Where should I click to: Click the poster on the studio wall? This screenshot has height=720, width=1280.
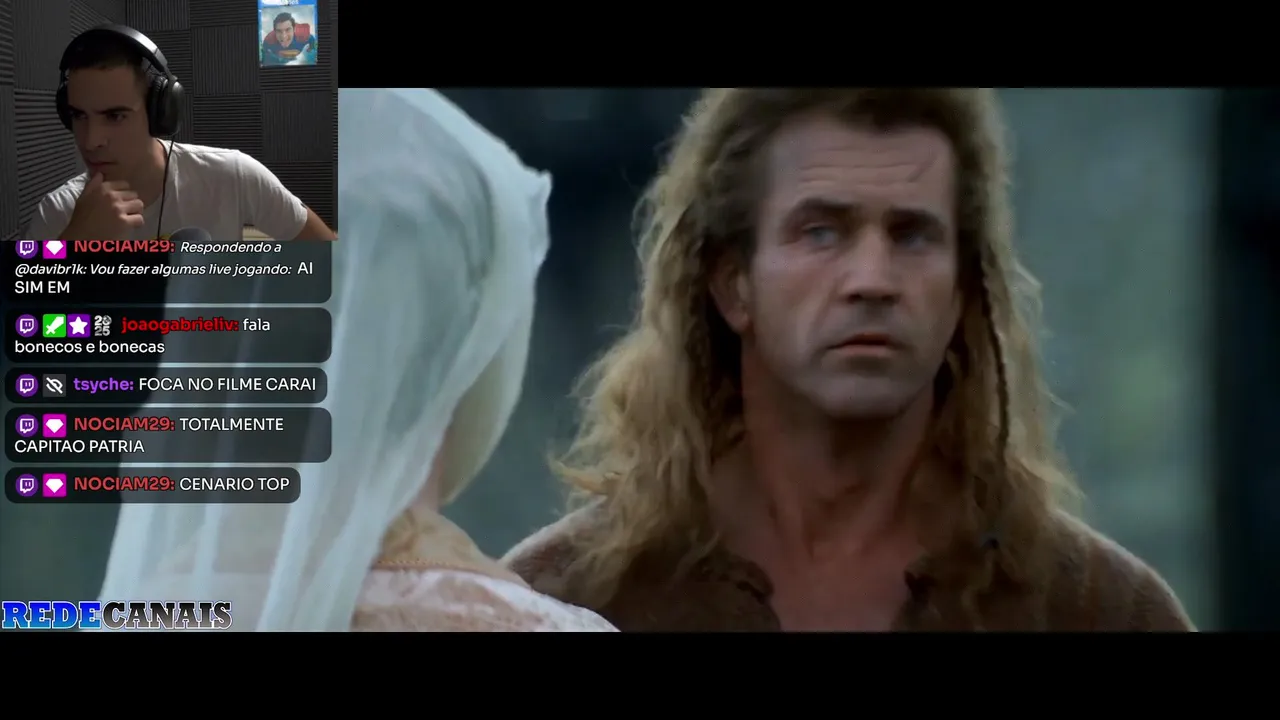coord(288,34)
